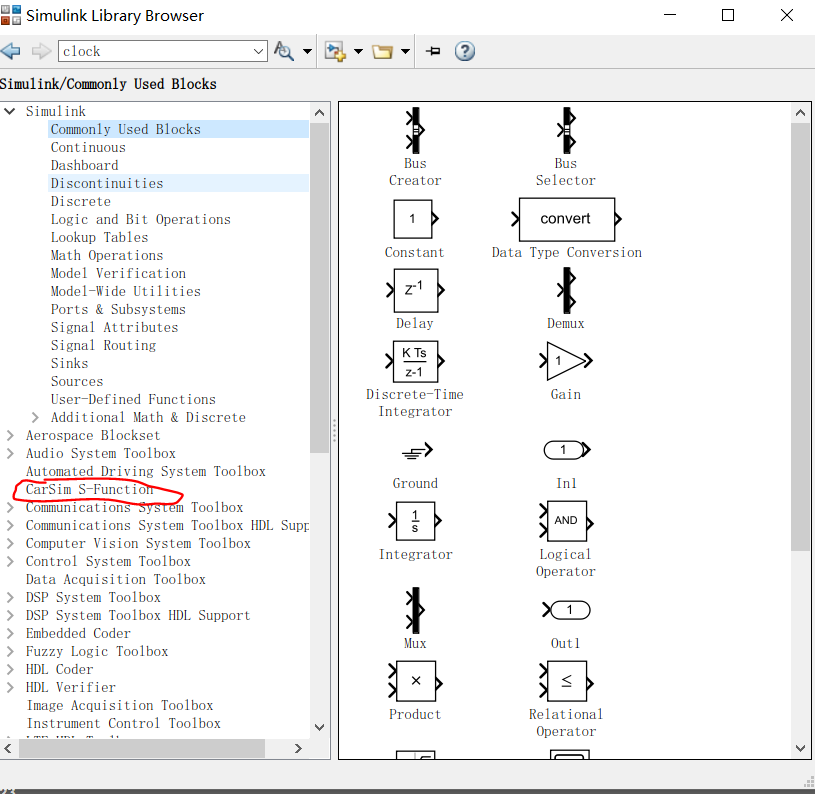This screenshot has width=815, height=794.
Task: Click the search binoculars icon
Action: pos(284,51)
